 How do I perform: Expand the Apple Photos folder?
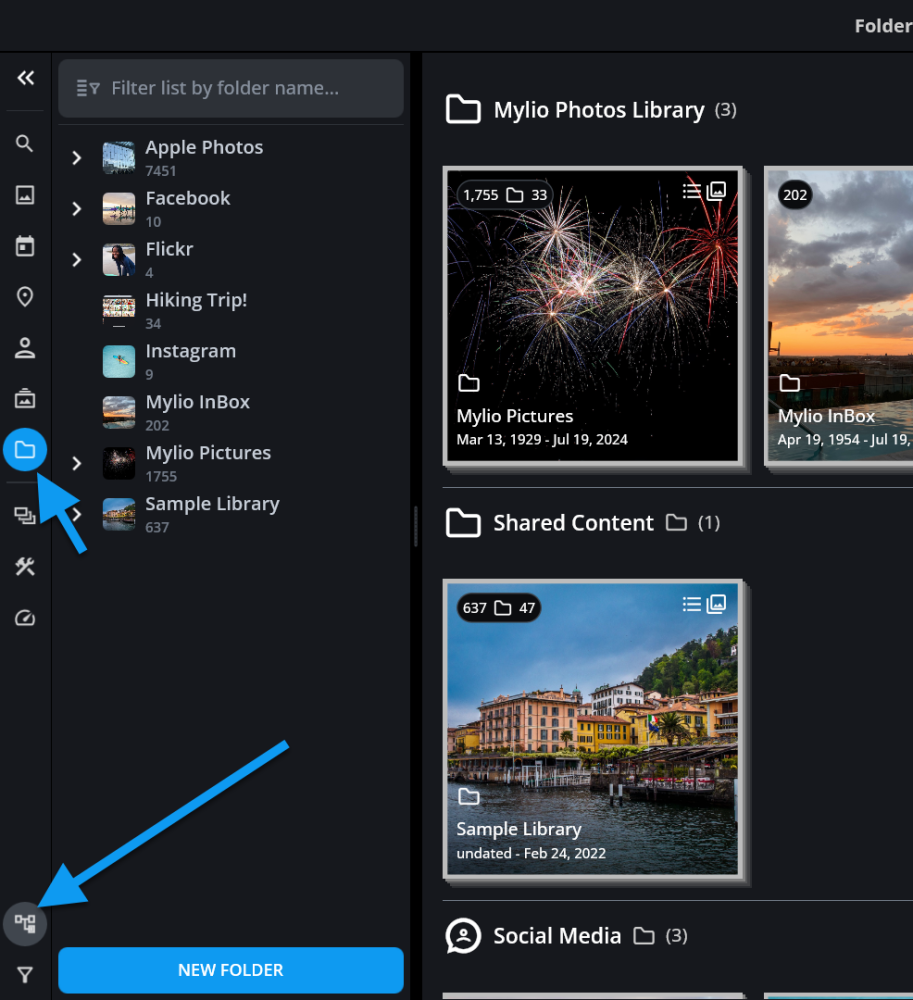[x=77, y=158]
